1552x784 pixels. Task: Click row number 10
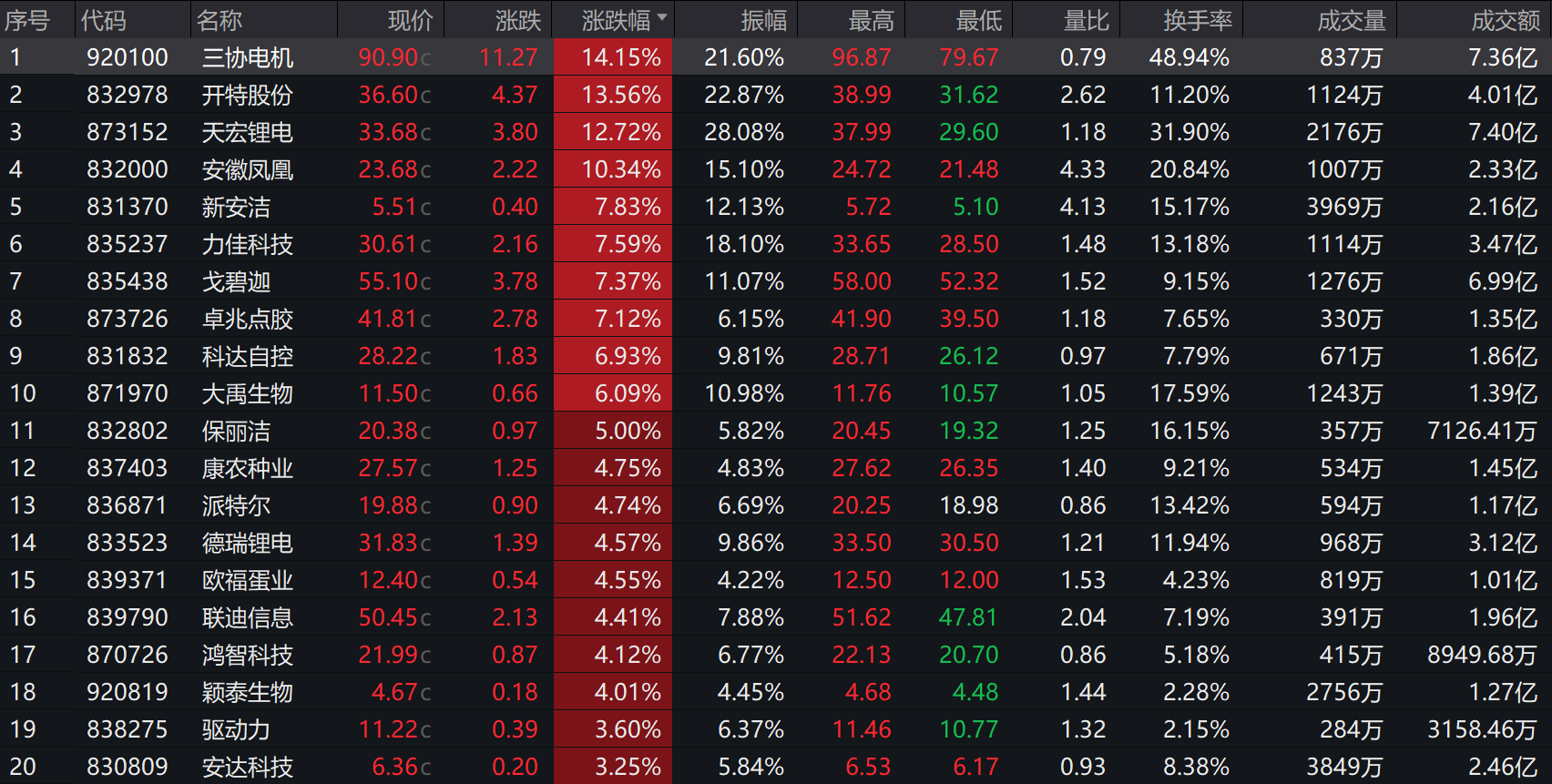coord(23,393)
